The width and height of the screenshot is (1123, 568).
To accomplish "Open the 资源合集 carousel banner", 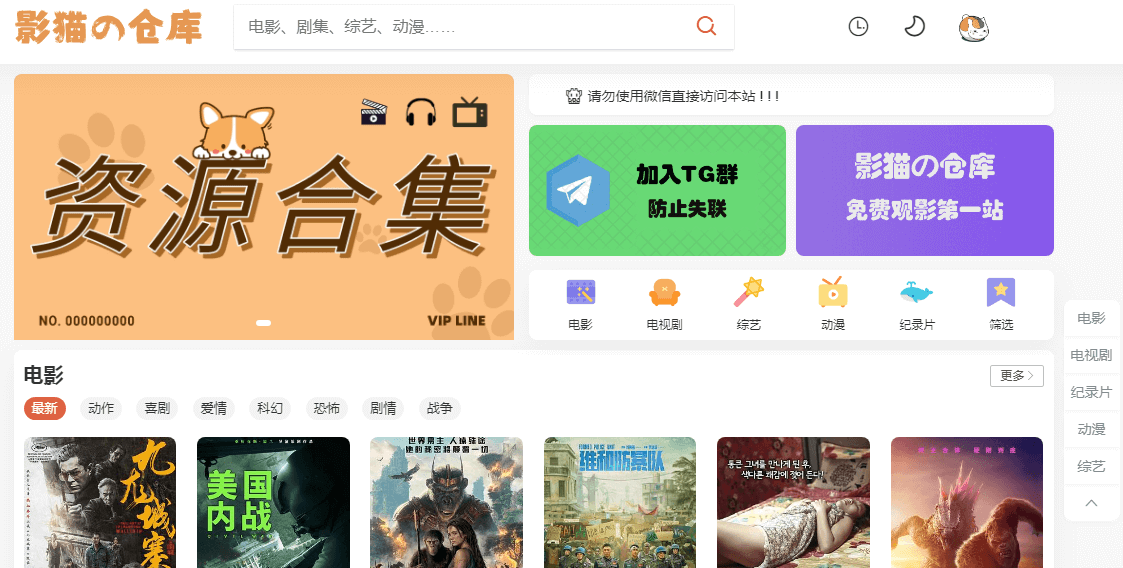I will (264, 207).
